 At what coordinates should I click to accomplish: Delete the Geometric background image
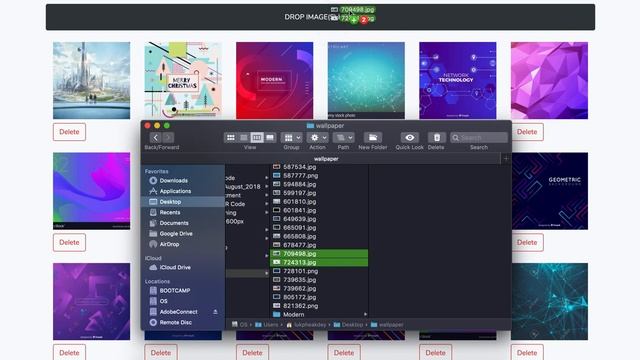pyautogui.click(x=527, y=242)
